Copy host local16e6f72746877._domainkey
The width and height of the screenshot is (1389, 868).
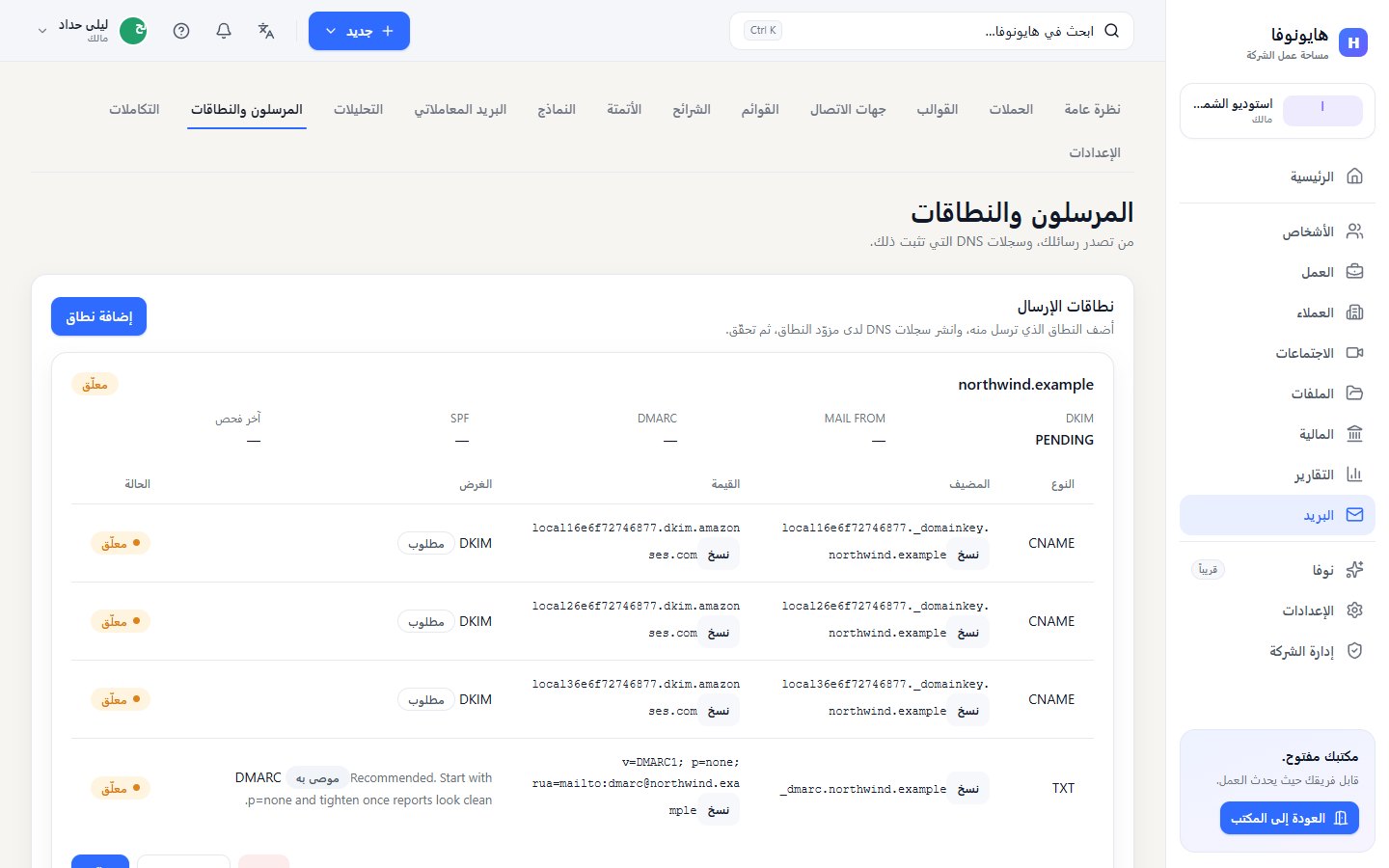(968, 555)
